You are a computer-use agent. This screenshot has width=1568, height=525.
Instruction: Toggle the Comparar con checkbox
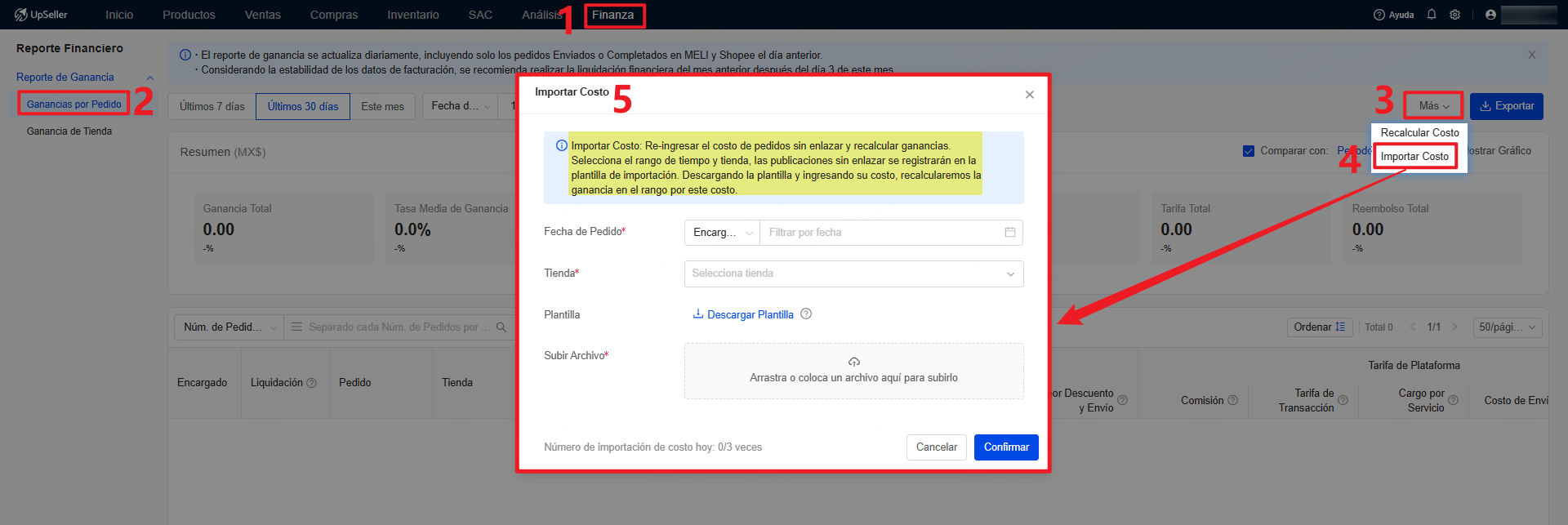[x=1248, y=151]
